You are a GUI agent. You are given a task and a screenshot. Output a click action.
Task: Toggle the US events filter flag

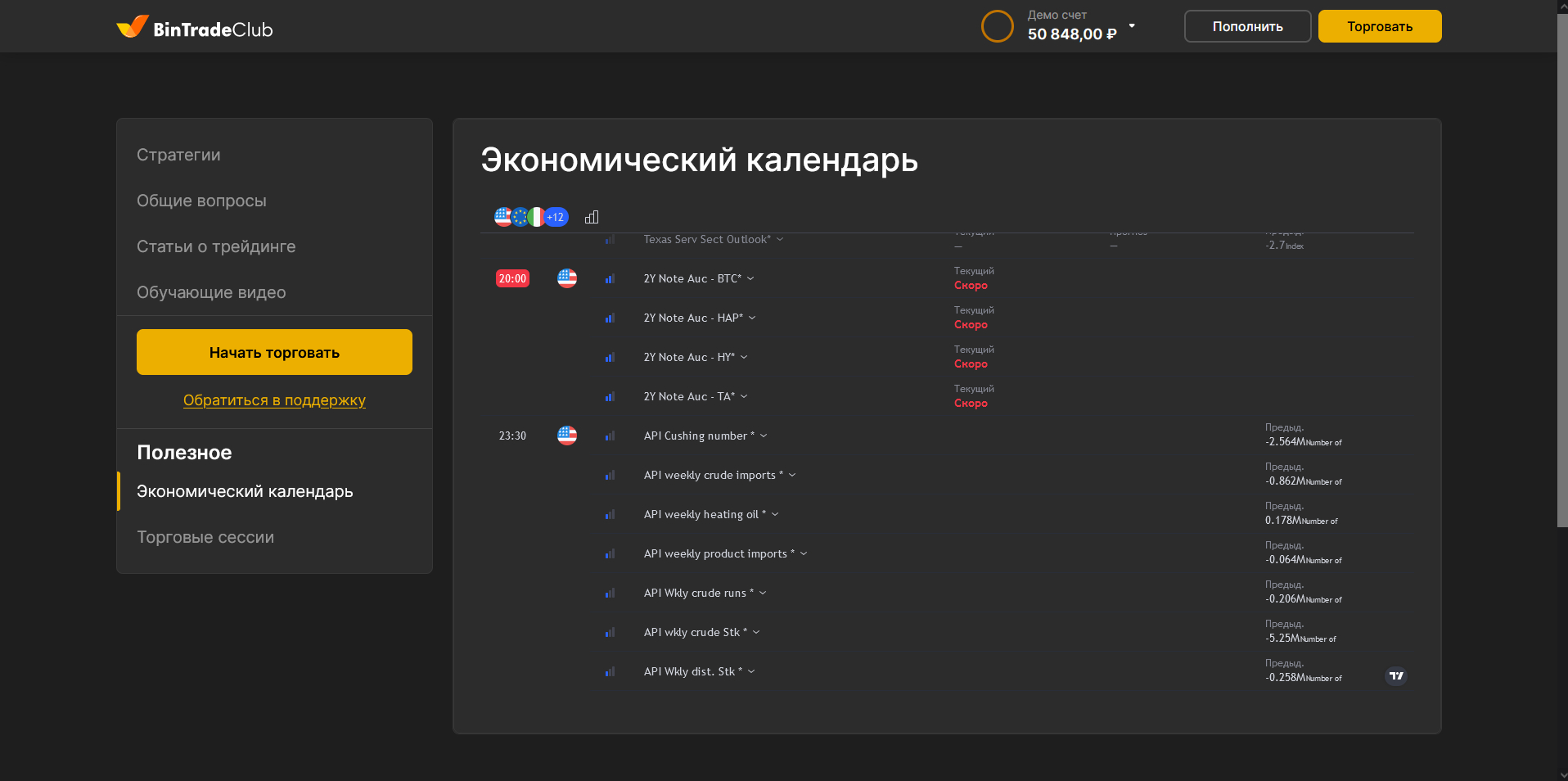pyautogui.click(x=502, y=217)
